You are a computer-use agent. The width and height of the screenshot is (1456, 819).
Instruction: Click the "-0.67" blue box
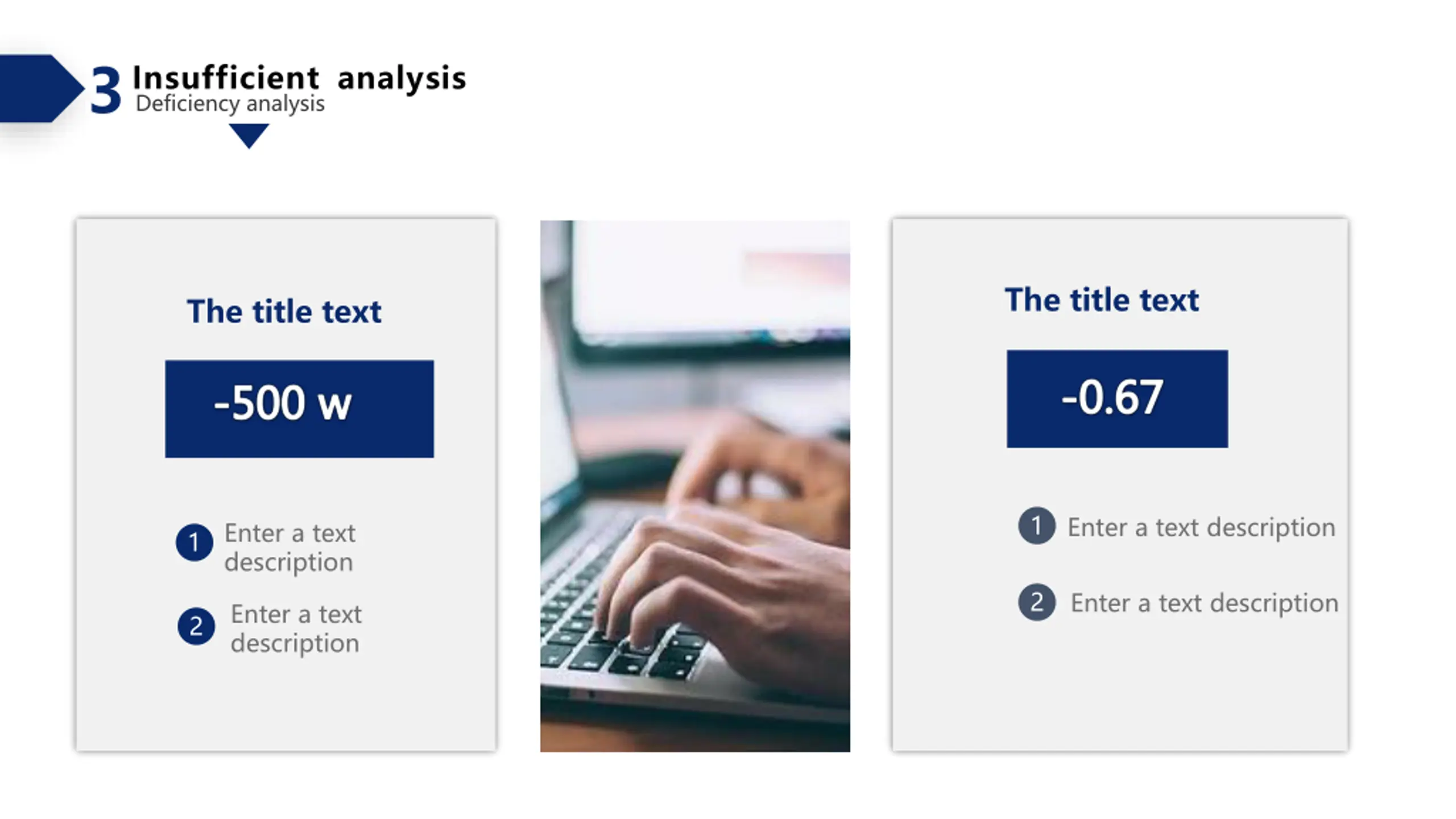pyautogui.click(x=1116, y=399)
